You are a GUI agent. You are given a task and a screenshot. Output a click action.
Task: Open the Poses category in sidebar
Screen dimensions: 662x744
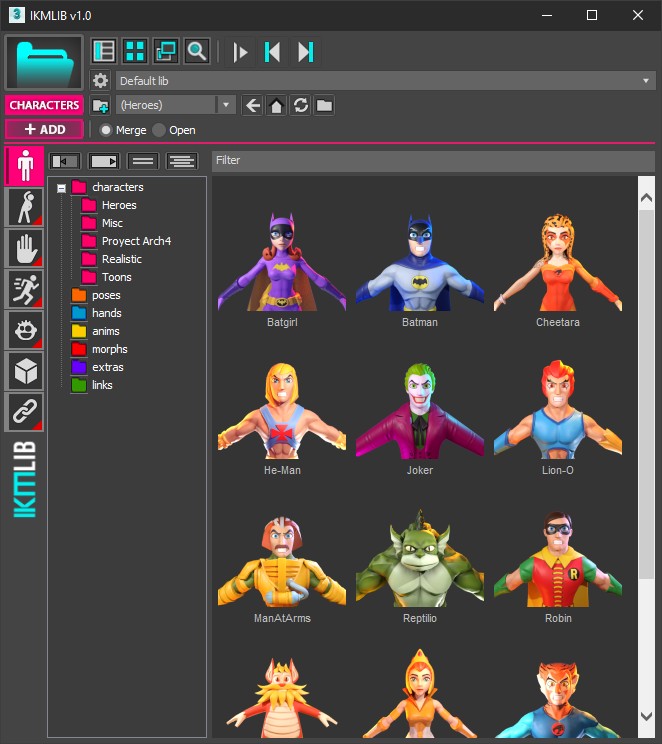click(24, 207)
